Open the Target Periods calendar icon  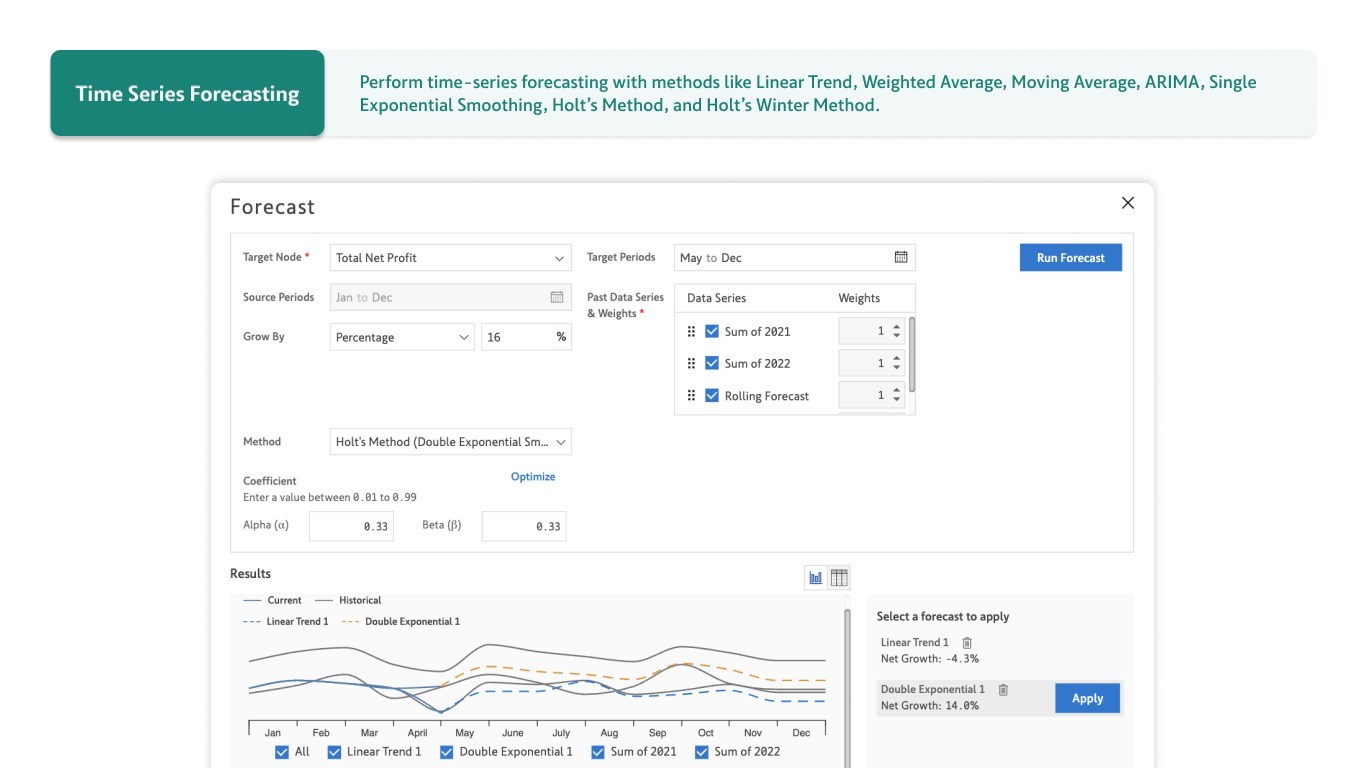click(901, 257)
